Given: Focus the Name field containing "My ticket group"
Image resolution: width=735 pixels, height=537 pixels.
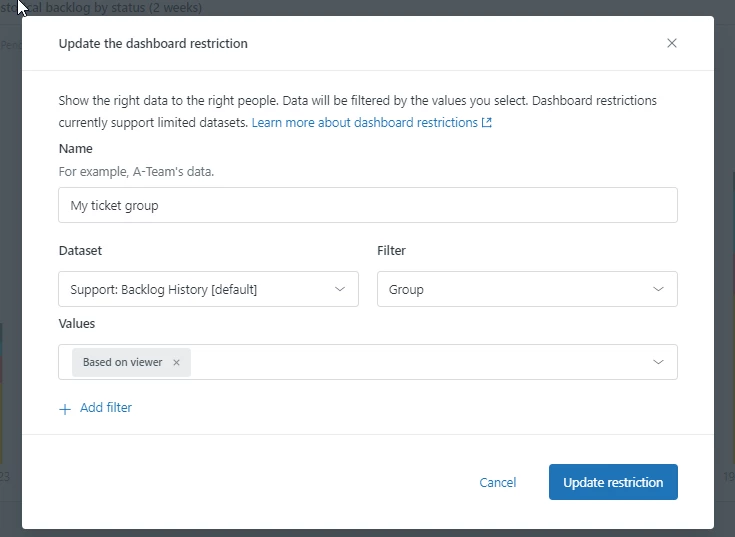Looking at the screenshot, I should 368,205.
